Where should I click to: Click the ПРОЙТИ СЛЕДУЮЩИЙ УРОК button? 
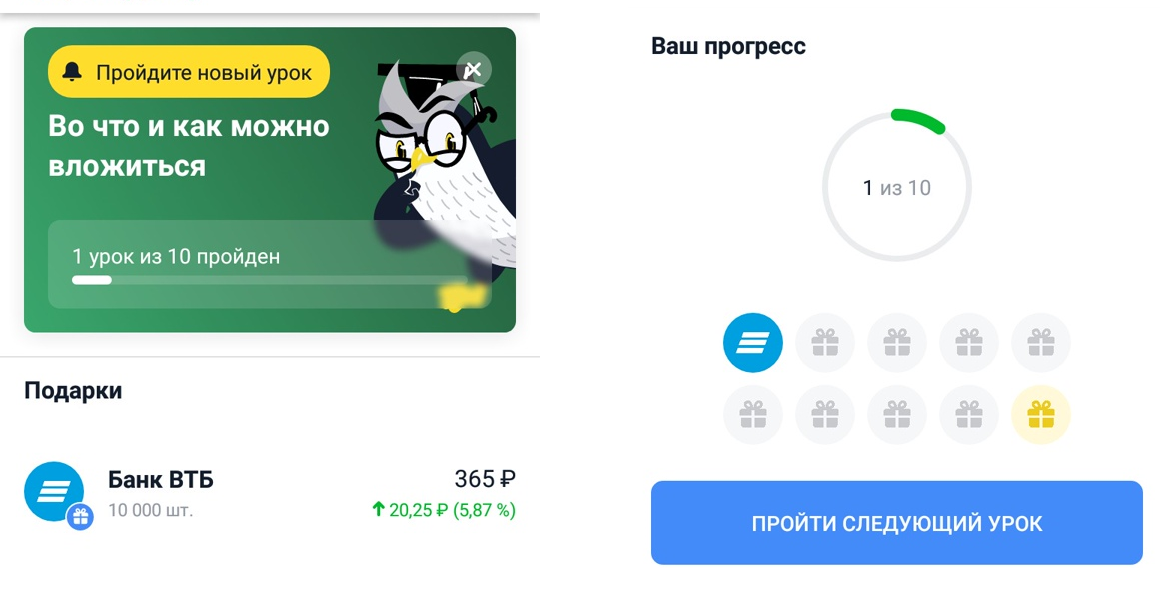(x=897, y=523)
